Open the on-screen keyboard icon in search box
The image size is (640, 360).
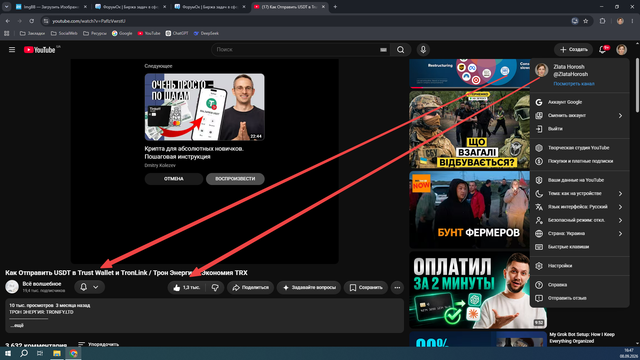click(x=383, y=50)
